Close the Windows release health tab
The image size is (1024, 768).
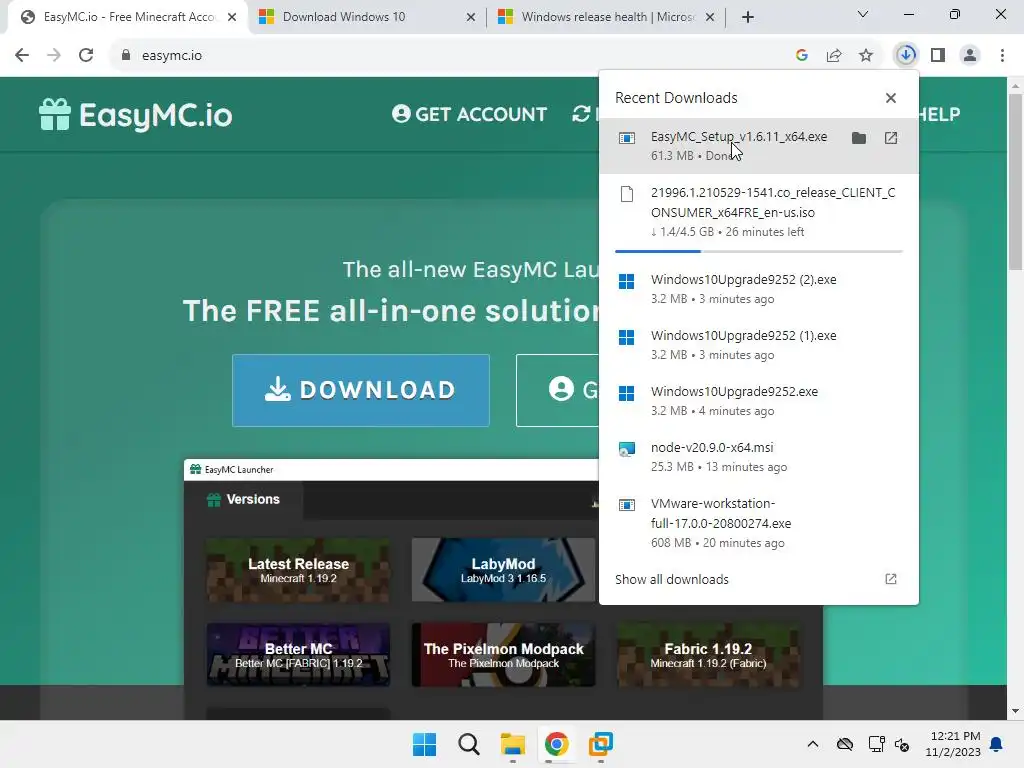tap(710, 18)
